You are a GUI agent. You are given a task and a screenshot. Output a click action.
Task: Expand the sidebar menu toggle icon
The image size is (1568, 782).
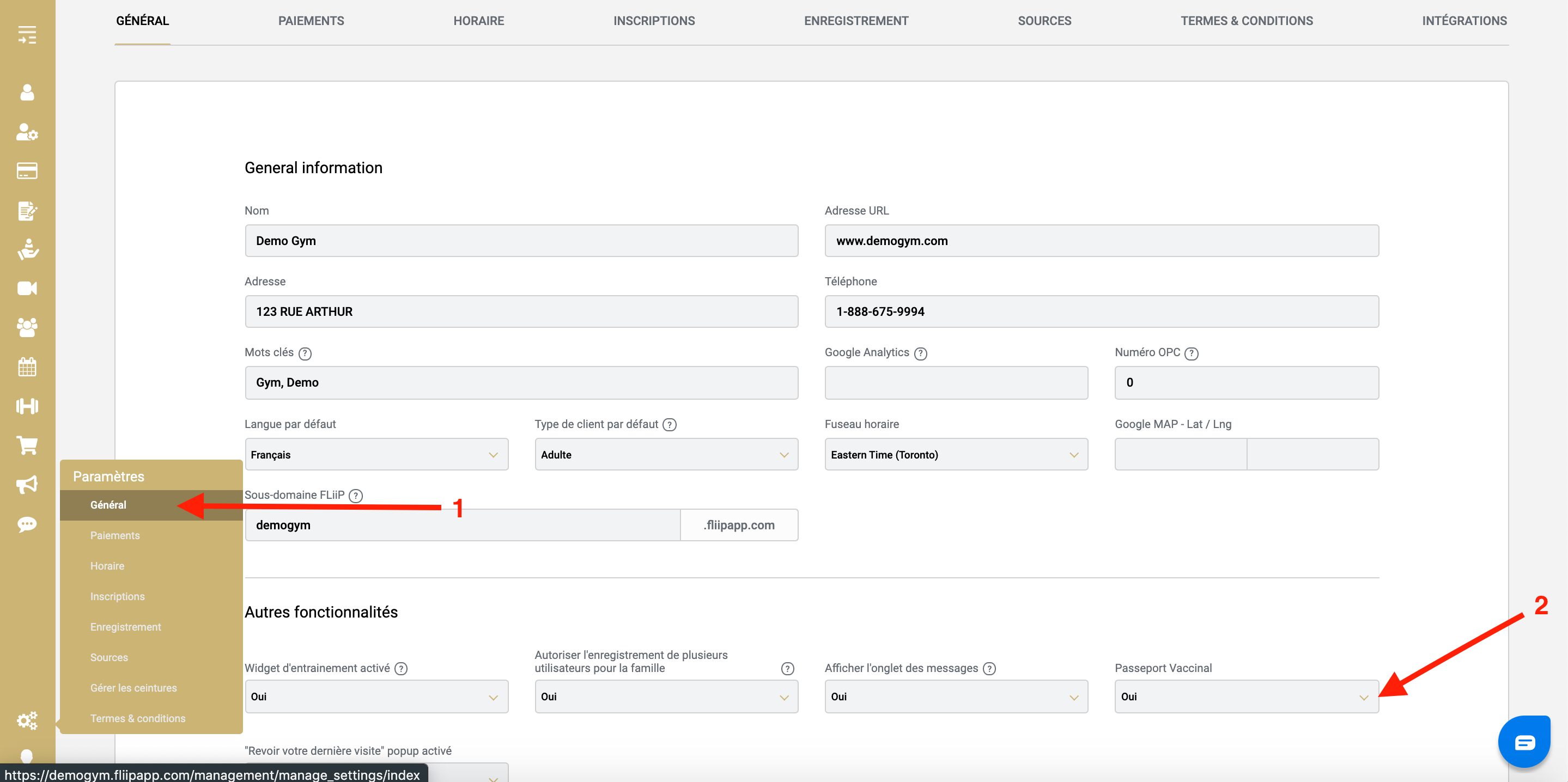point(27,35)
